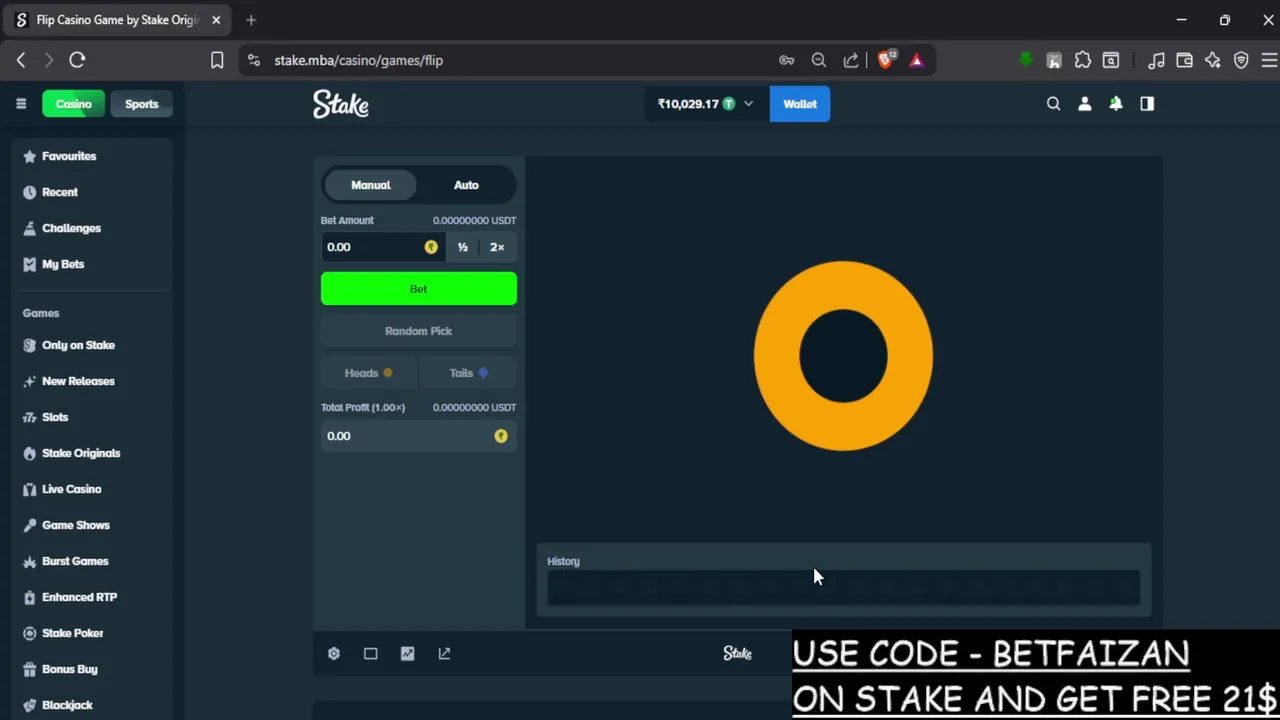The height and width of the screenshot is (720, 1280).
Task: Open Bonus Buy category
Action: coord(69,669)
